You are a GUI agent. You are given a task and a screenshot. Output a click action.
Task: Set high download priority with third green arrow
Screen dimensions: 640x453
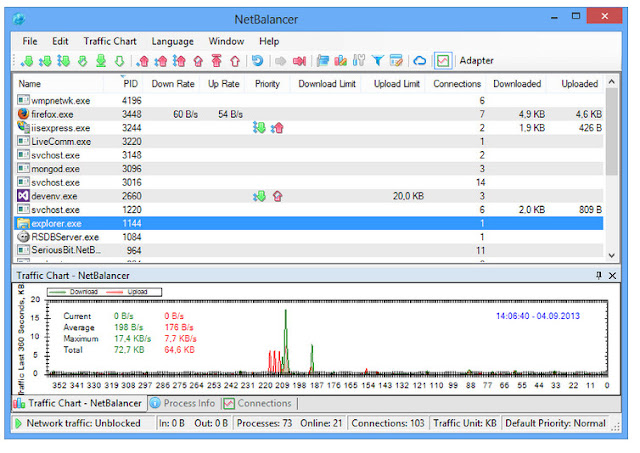tap(64, 61)
